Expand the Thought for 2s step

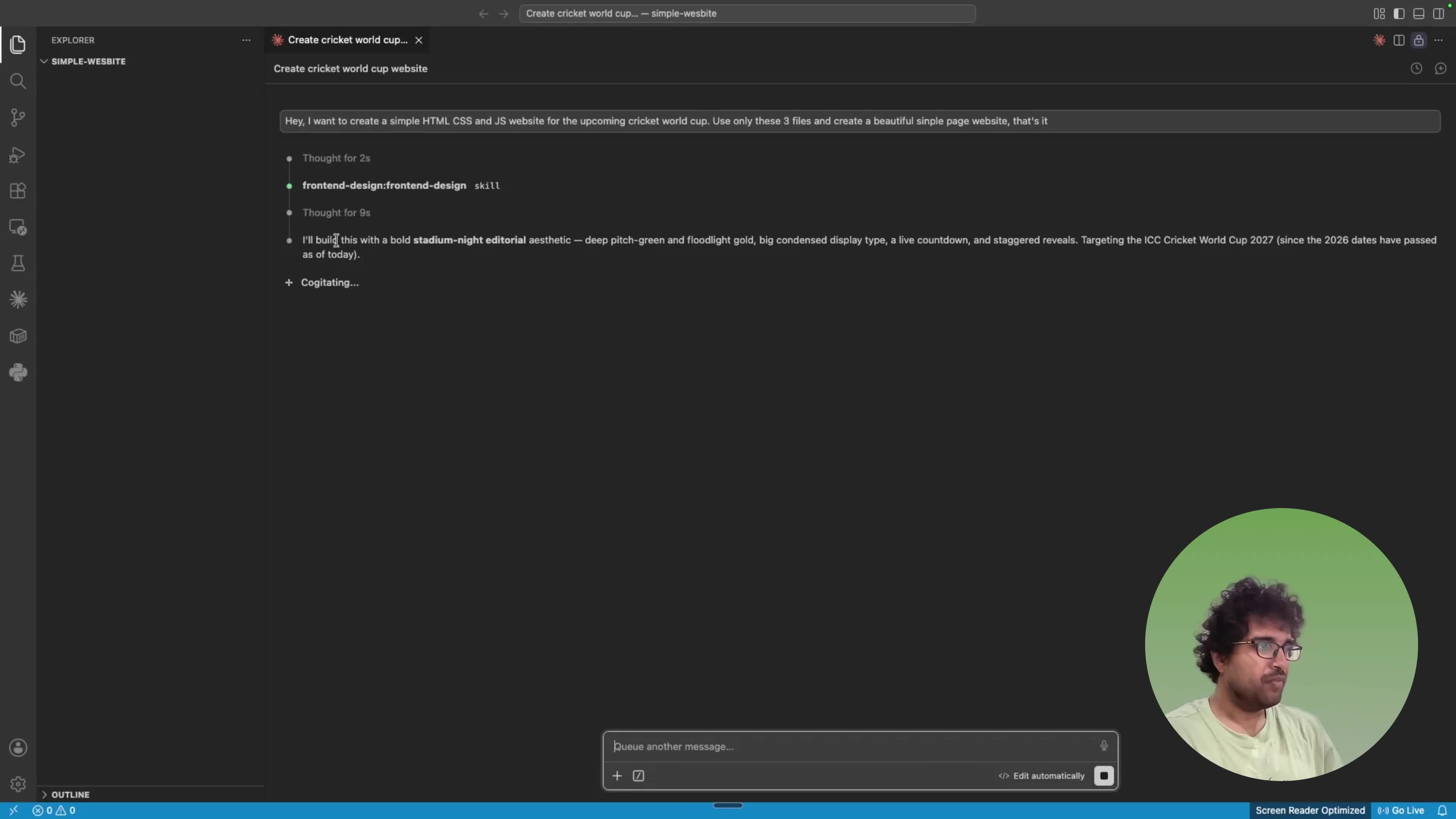pos(336,158)
